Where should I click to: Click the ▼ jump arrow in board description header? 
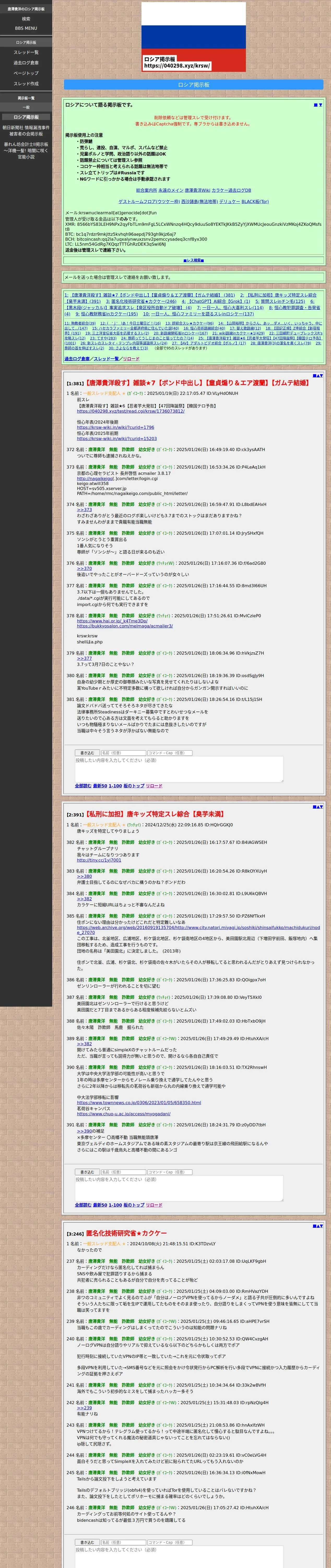321,105
